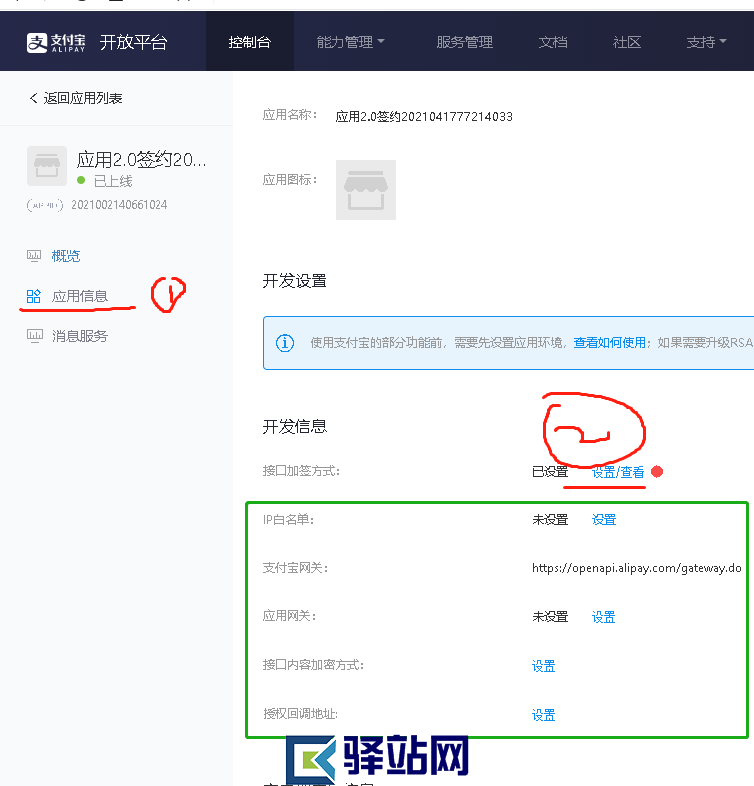Expand the 能力管理 dropdown menu
This screenshot has width=754, height=786.
click(350, 42)
